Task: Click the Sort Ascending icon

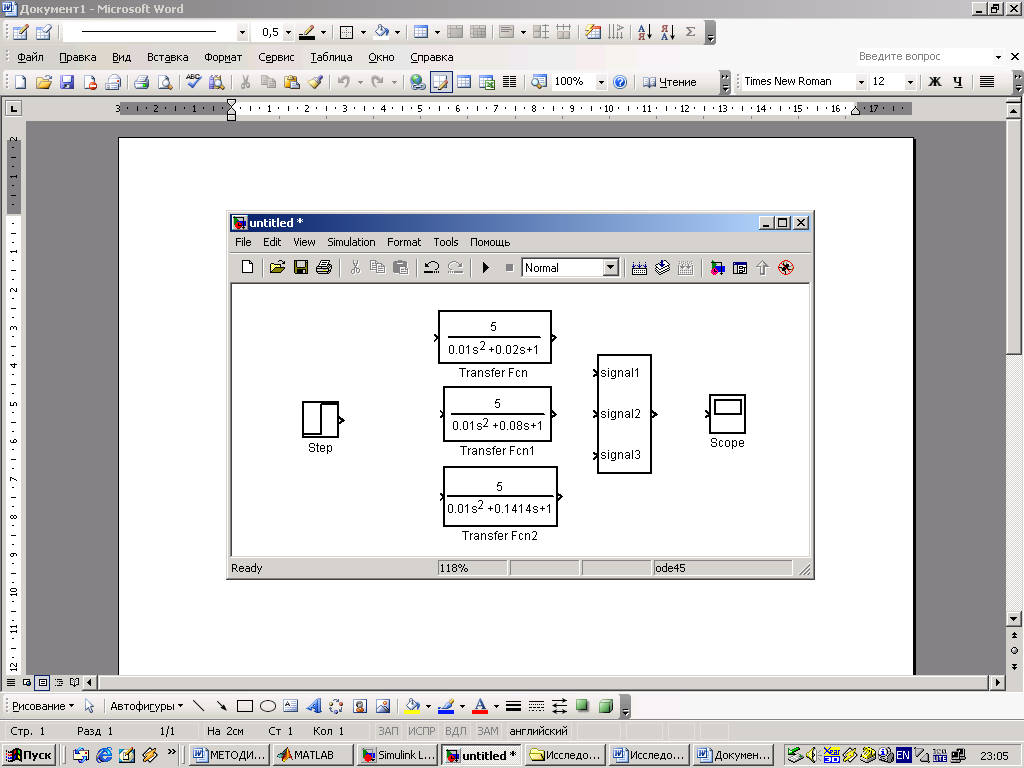Action: click(643, 32)
